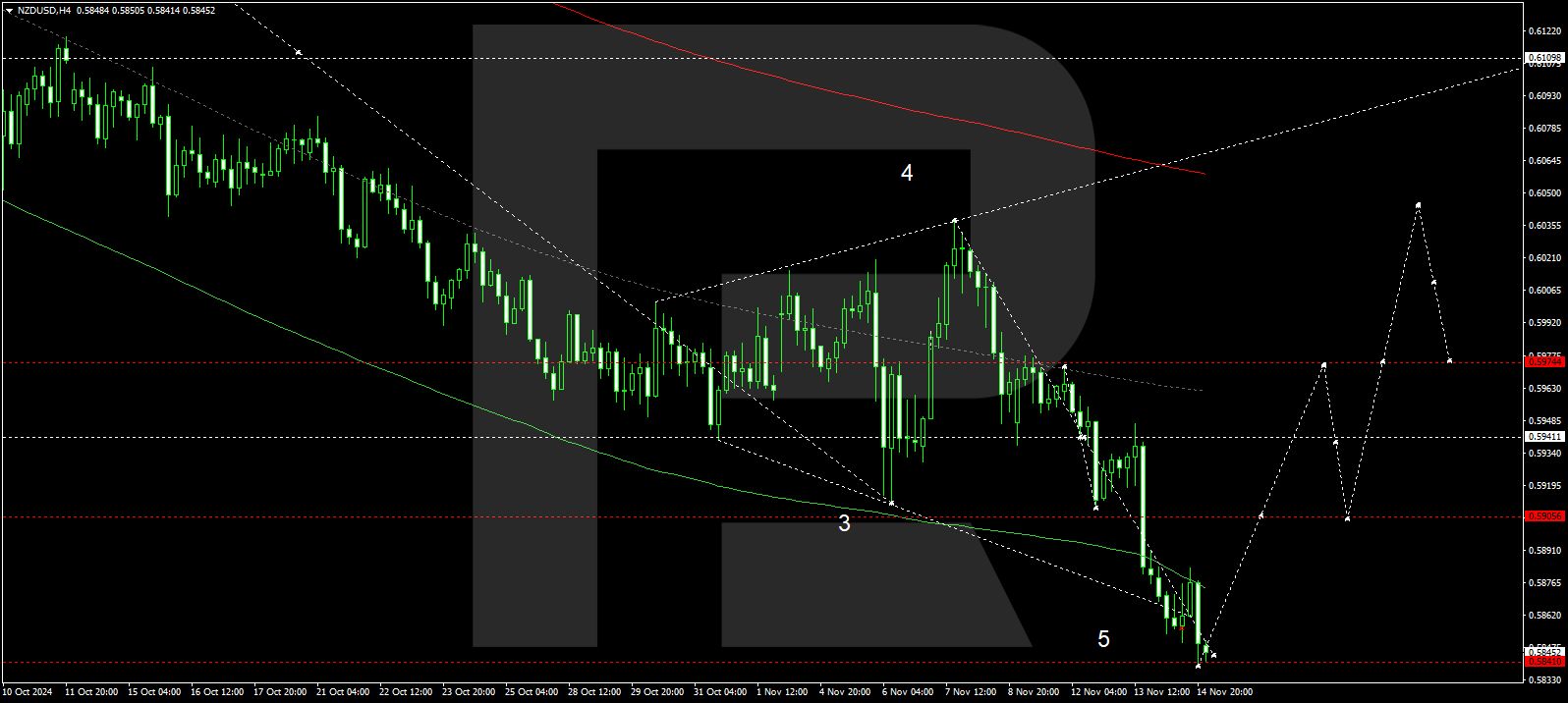Click the 4 Nov 20:00 time label
1568x703 pixels.
pos(845,692)
